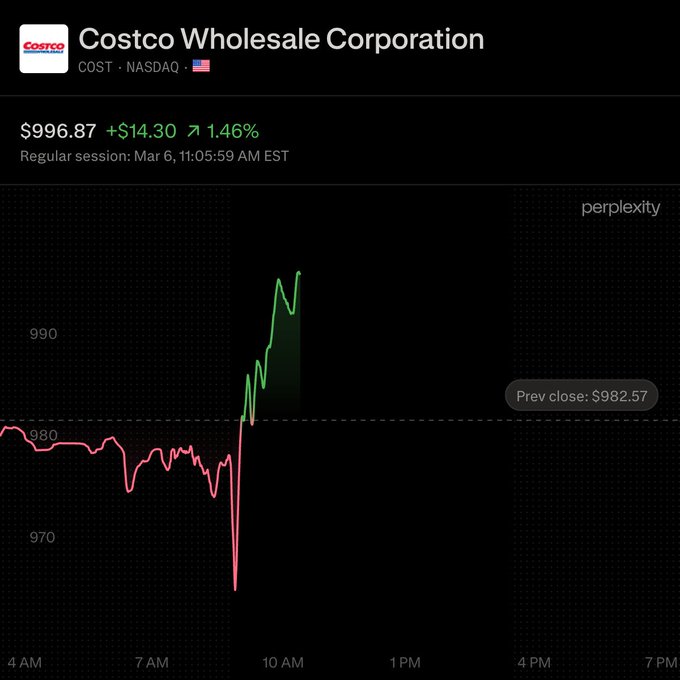This screenshot has height=680, width=680.
Task: Select the 1 PM time axis marker
Action: pyautogui.click(x=404, y=662)
